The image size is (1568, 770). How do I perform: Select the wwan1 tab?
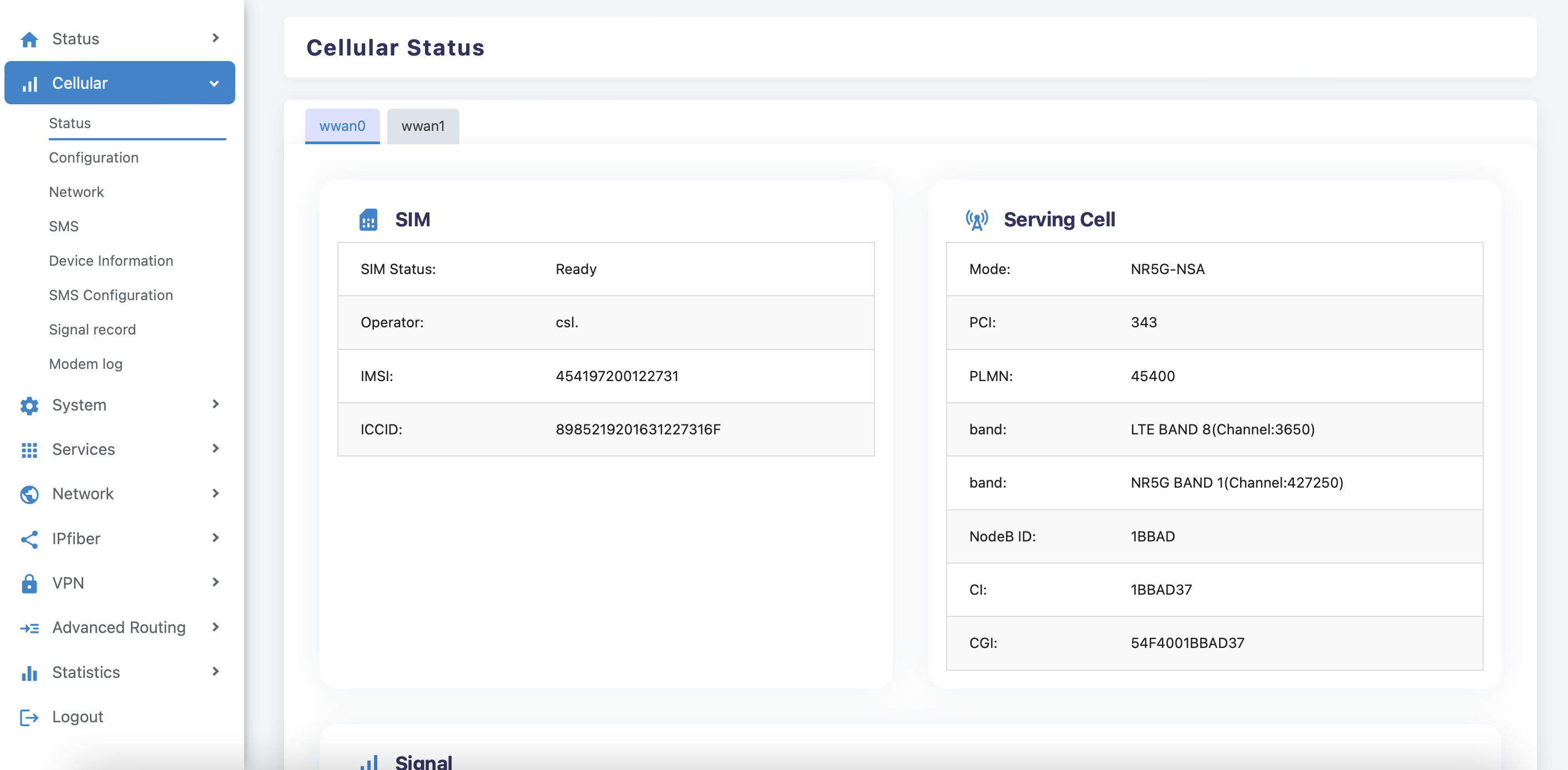point(422,126)
